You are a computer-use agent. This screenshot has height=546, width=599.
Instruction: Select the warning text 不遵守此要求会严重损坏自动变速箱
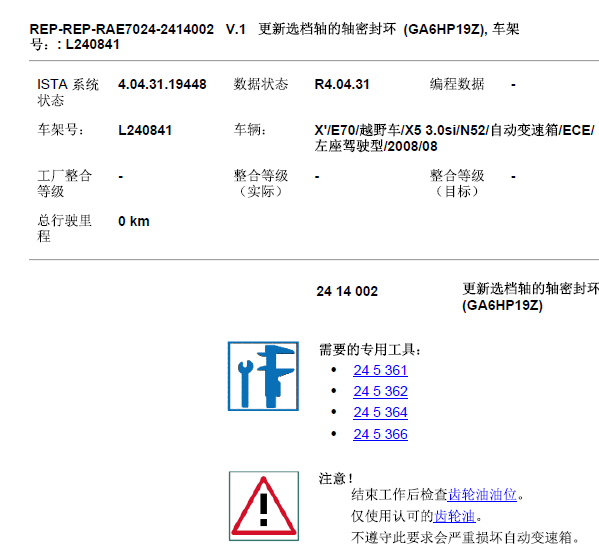(465, 538)
